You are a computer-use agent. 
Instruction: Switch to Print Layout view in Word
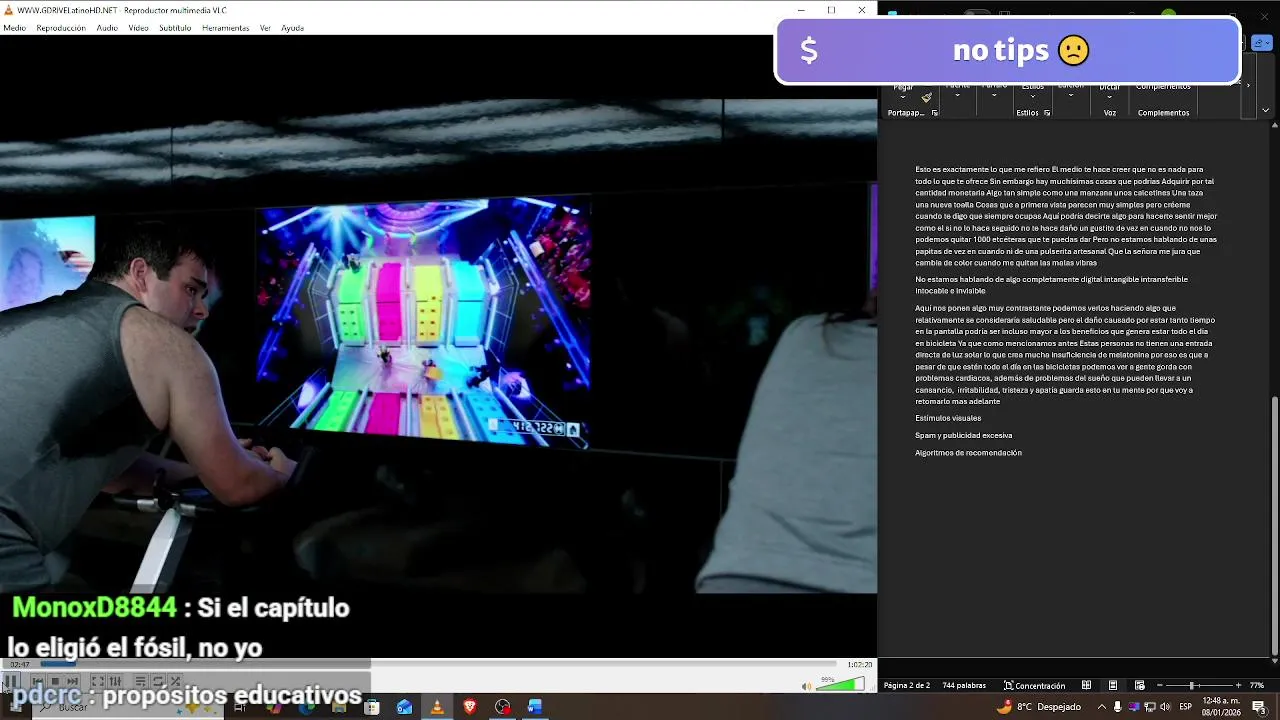tap(1113, 685)
